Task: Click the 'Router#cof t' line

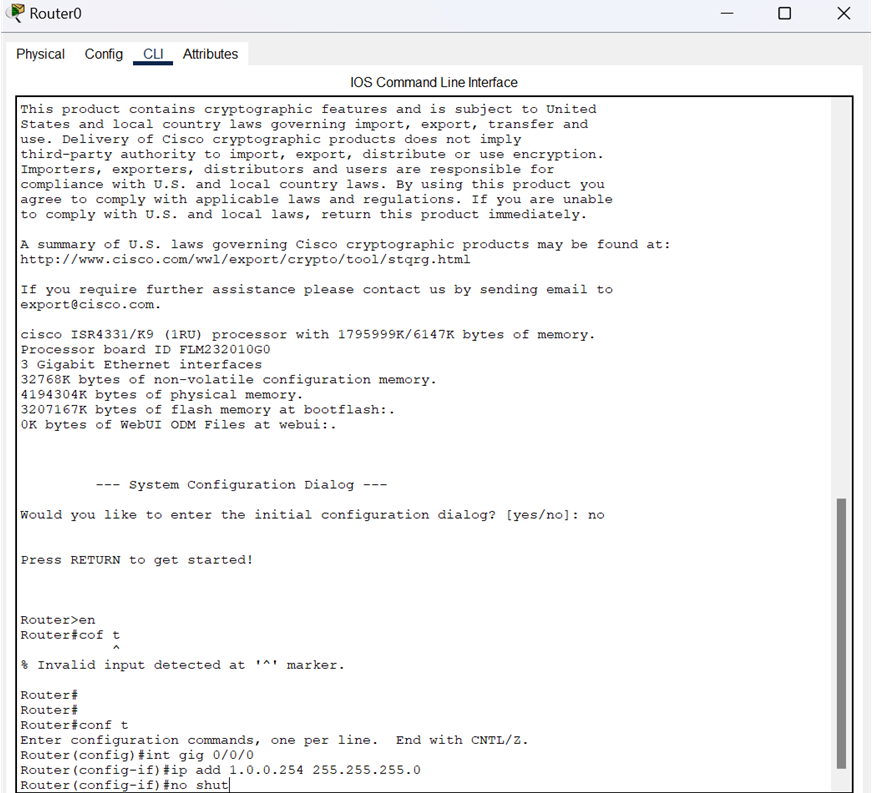Action: click(70, 635)
